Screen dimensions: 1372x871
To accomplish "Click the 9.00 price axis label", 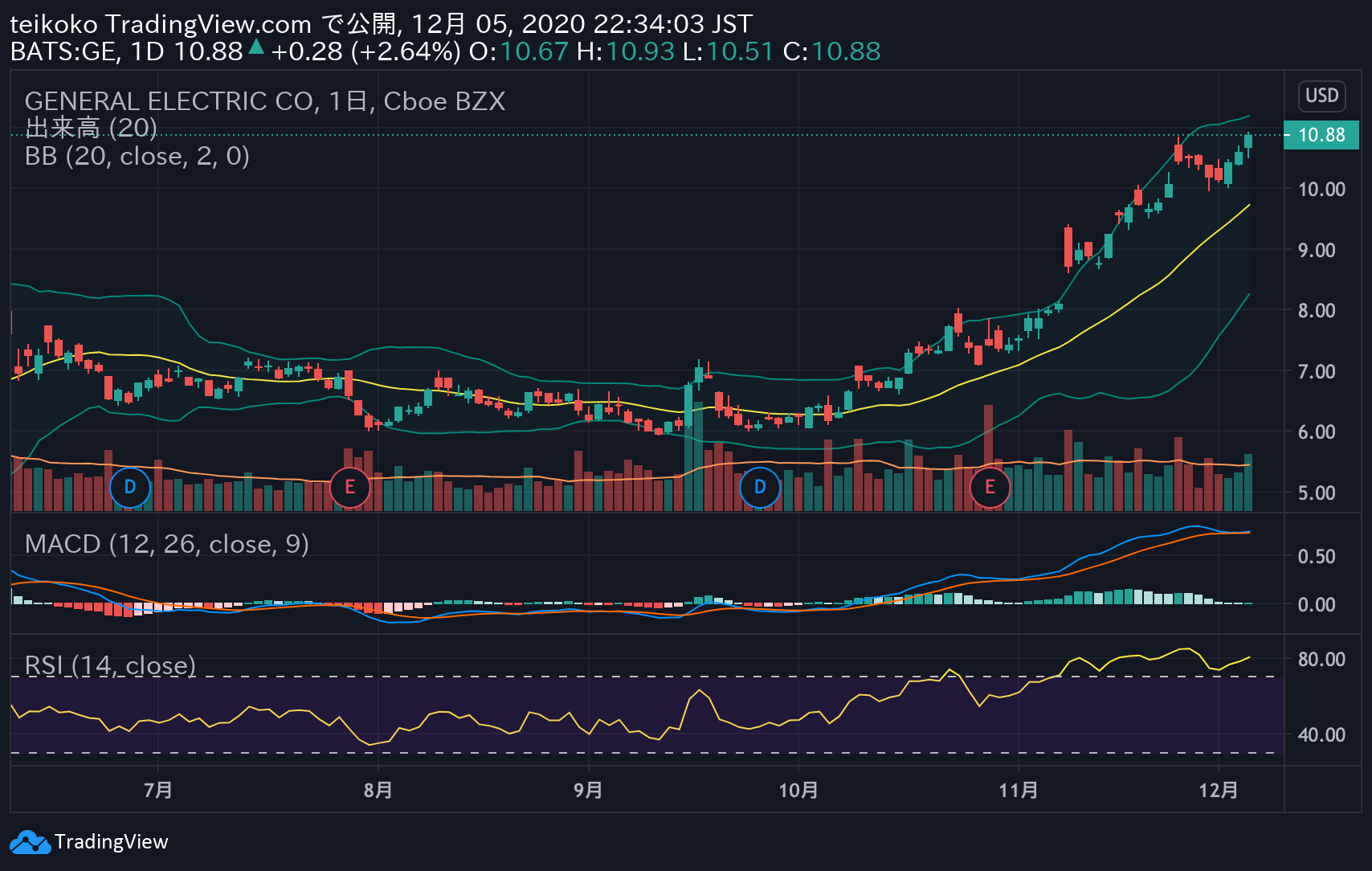I will [1317, 251].
